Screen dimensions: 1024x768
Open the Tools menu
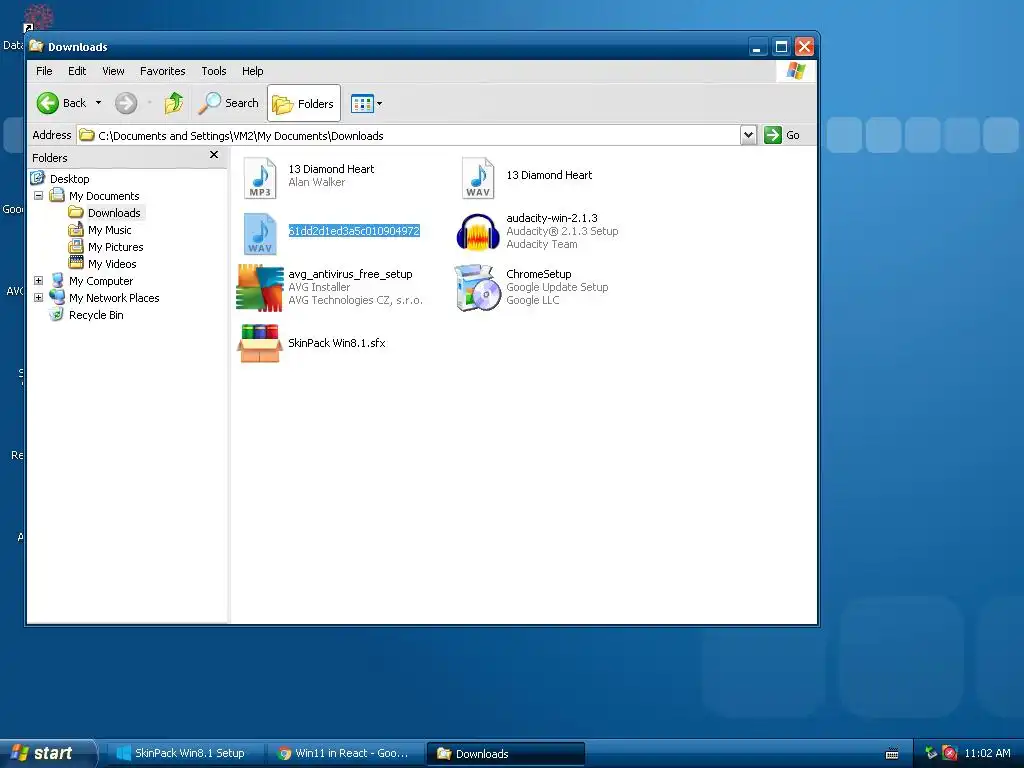coord(214,71)
